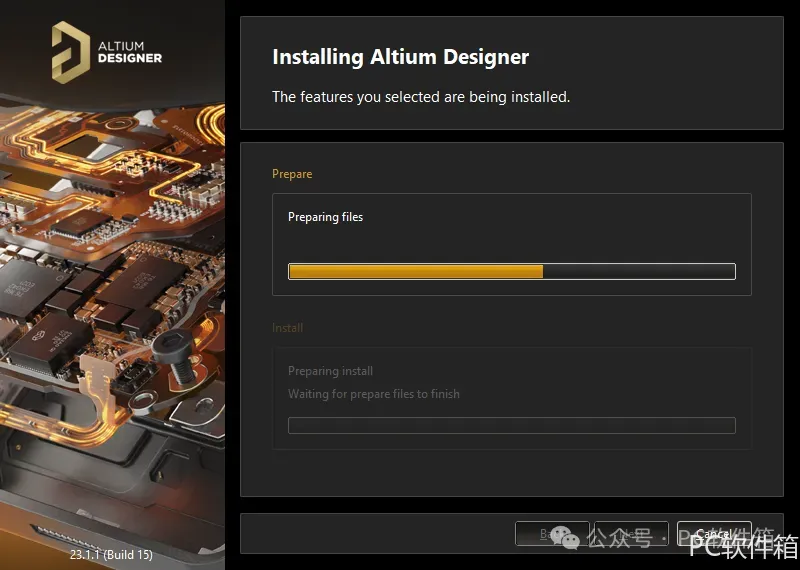The image size is (800, 570).
Task: Click the version text "23.1.1 (Build 15)"
Action: (111, 555)
